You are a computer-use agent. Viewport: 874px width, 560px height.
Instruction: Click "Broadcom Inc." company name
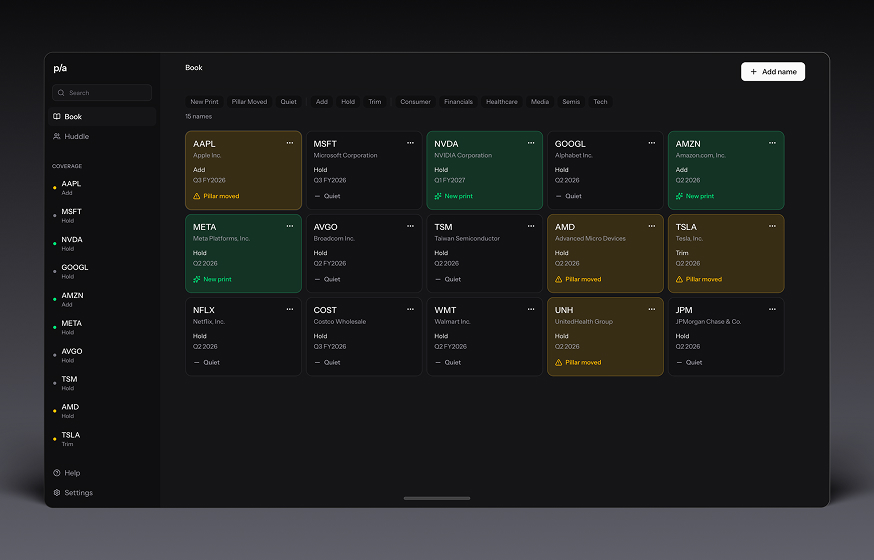coord(334,238)
